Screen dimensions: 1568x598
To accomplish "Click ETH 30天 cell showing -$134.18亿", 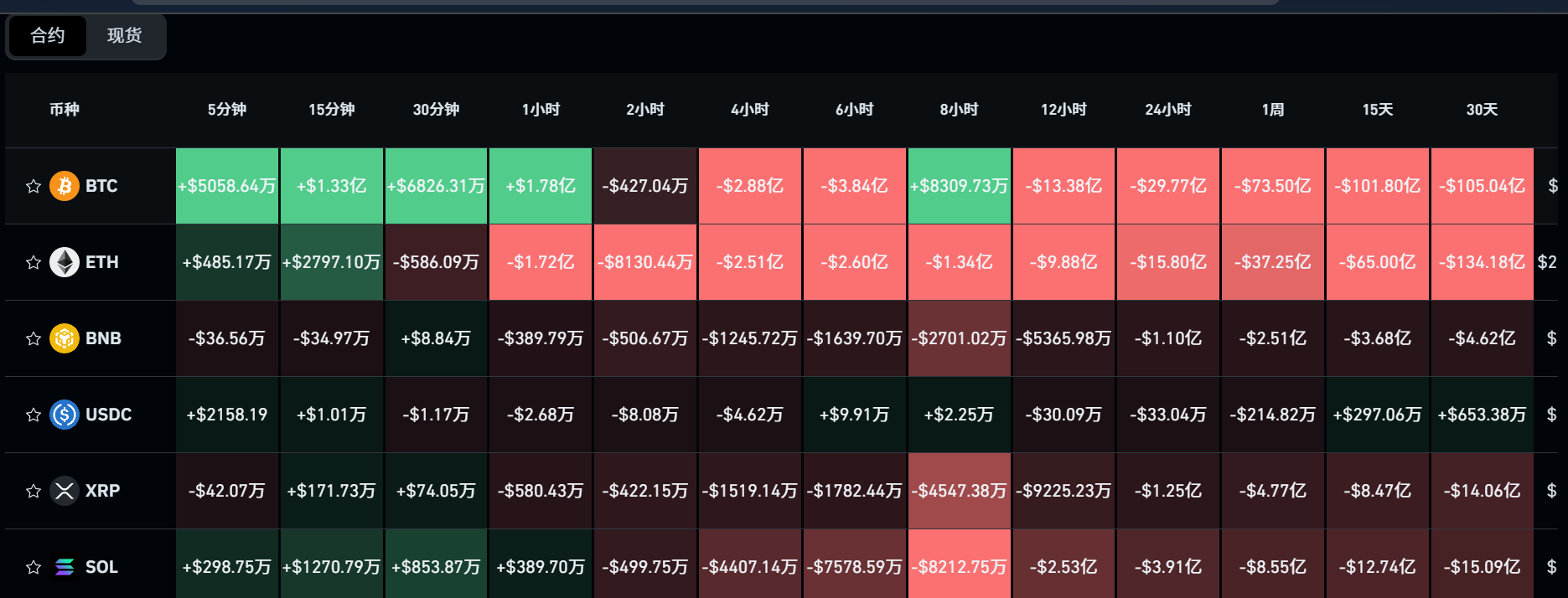I will coord(1483,262).
